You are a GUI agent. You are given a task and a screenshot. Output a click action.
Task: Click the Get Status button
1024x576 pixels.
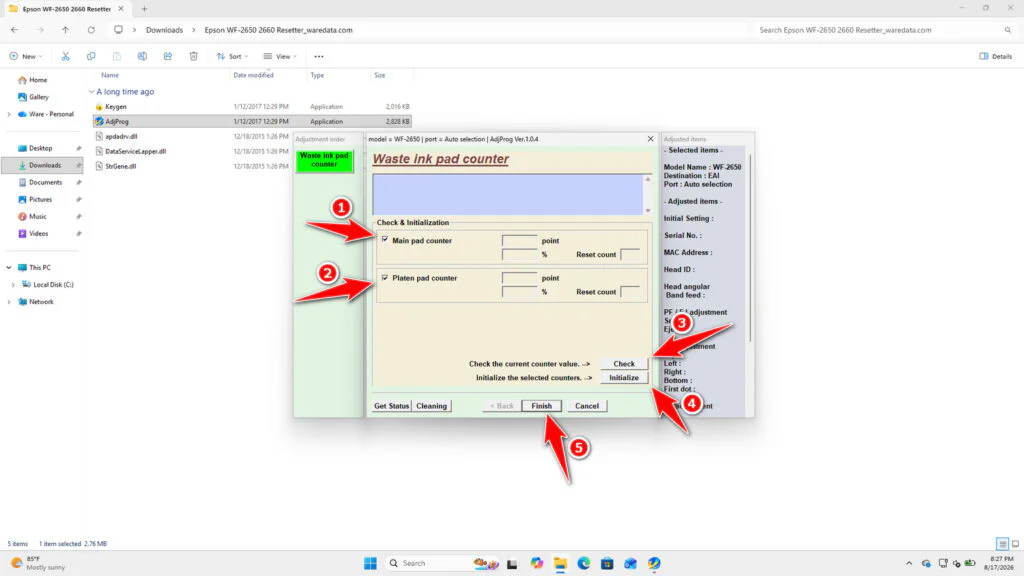coord(391,406)
